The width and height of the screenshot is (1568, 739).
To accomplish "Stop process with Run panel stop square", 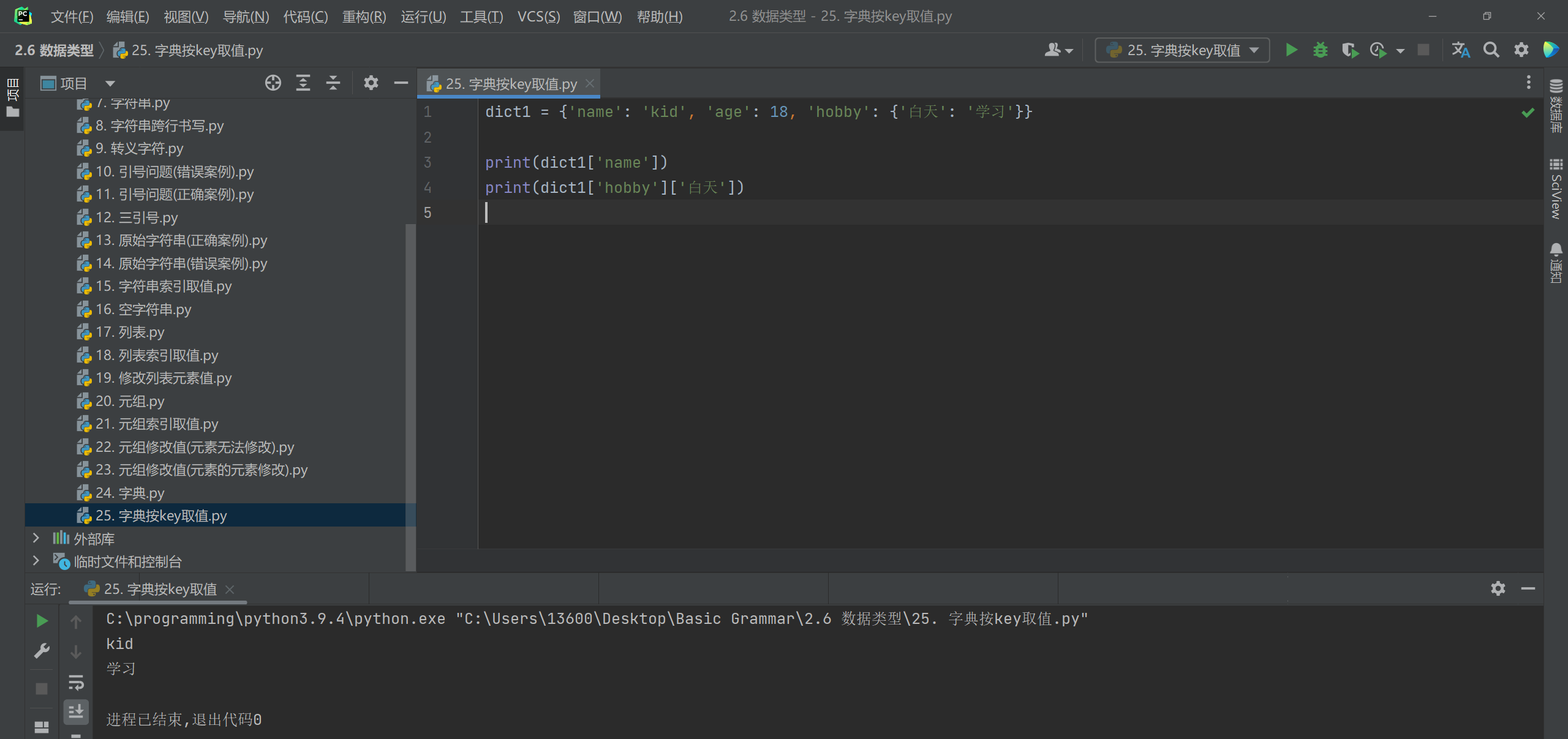I will click(x=42, y=689).
